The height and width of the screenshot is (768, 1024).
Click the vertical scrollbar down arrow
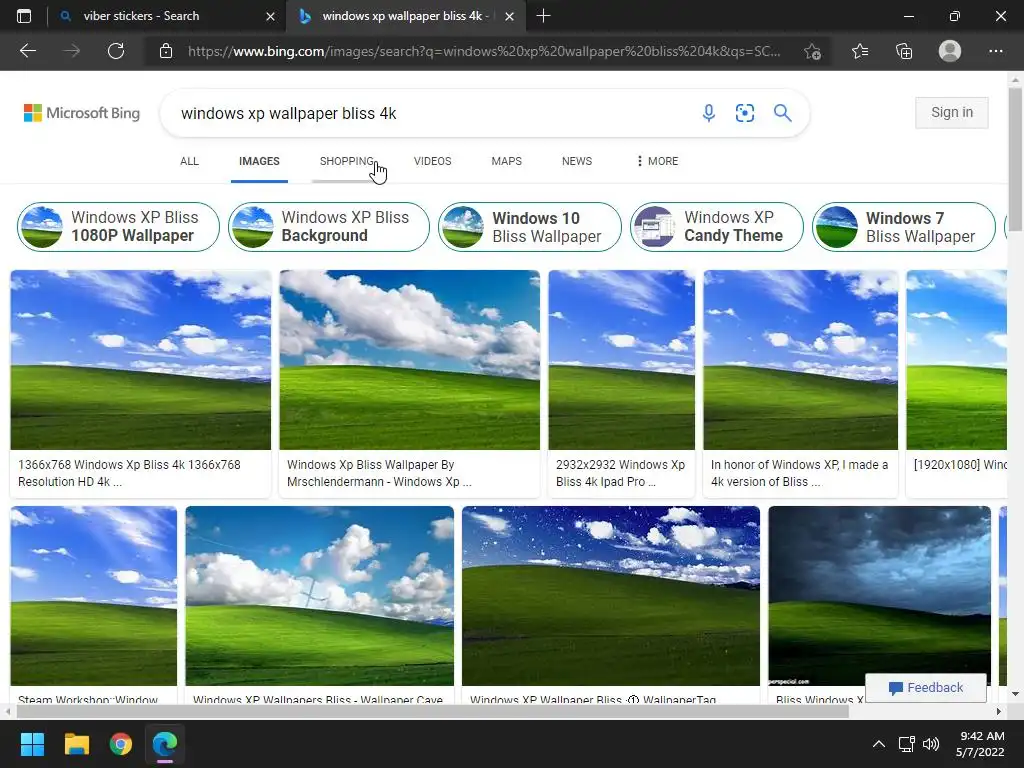tap(1015, 694)
